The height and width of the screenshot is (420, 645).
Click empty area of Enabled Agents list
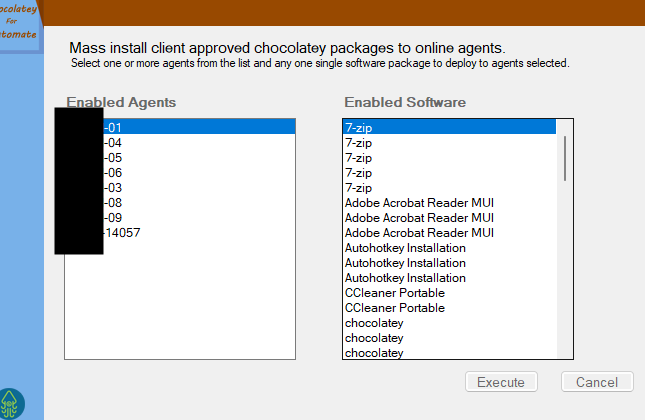[180, 300]
